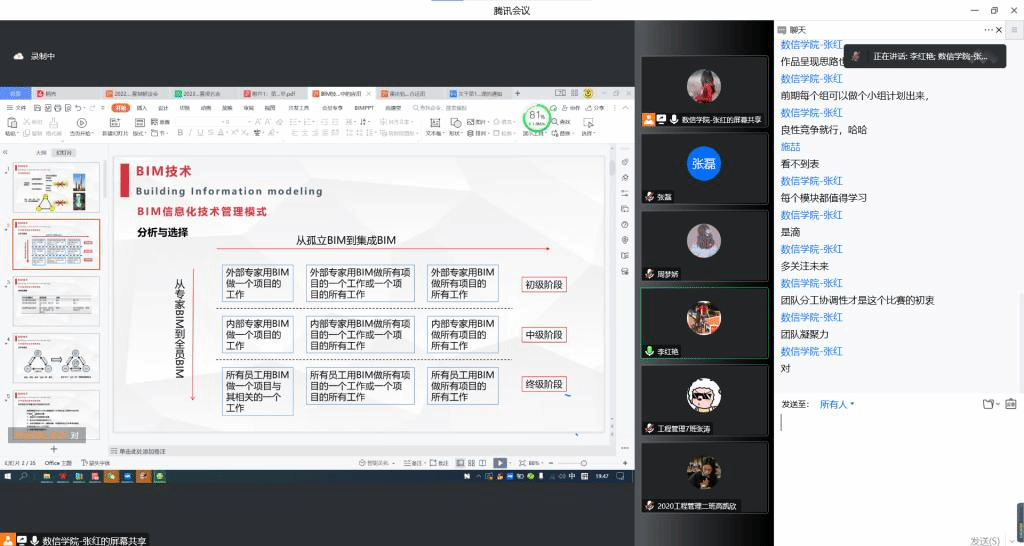Click 周梦娇 participant avatar
The image size is (1024, 546).
(703, 240)
